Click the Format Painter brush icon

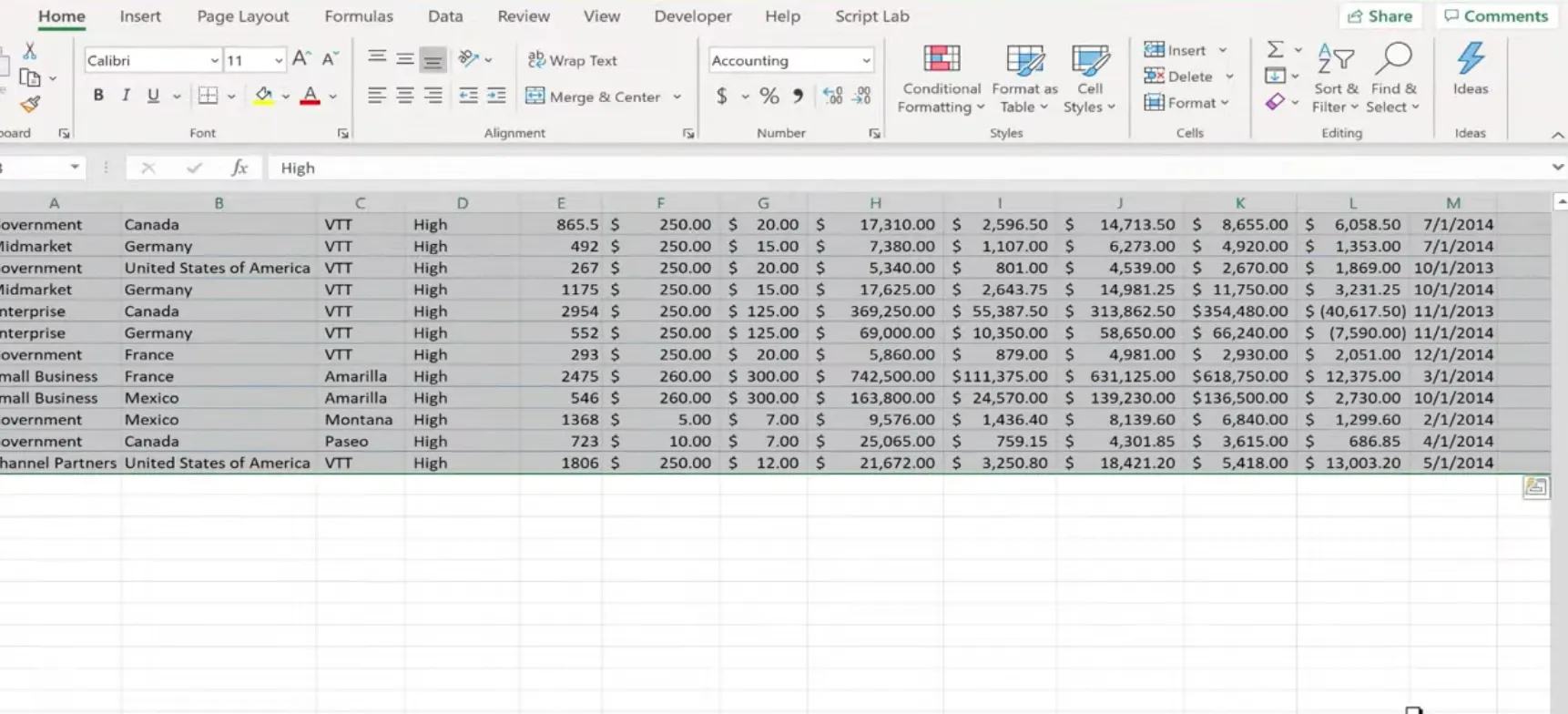(x=30, y=105)
